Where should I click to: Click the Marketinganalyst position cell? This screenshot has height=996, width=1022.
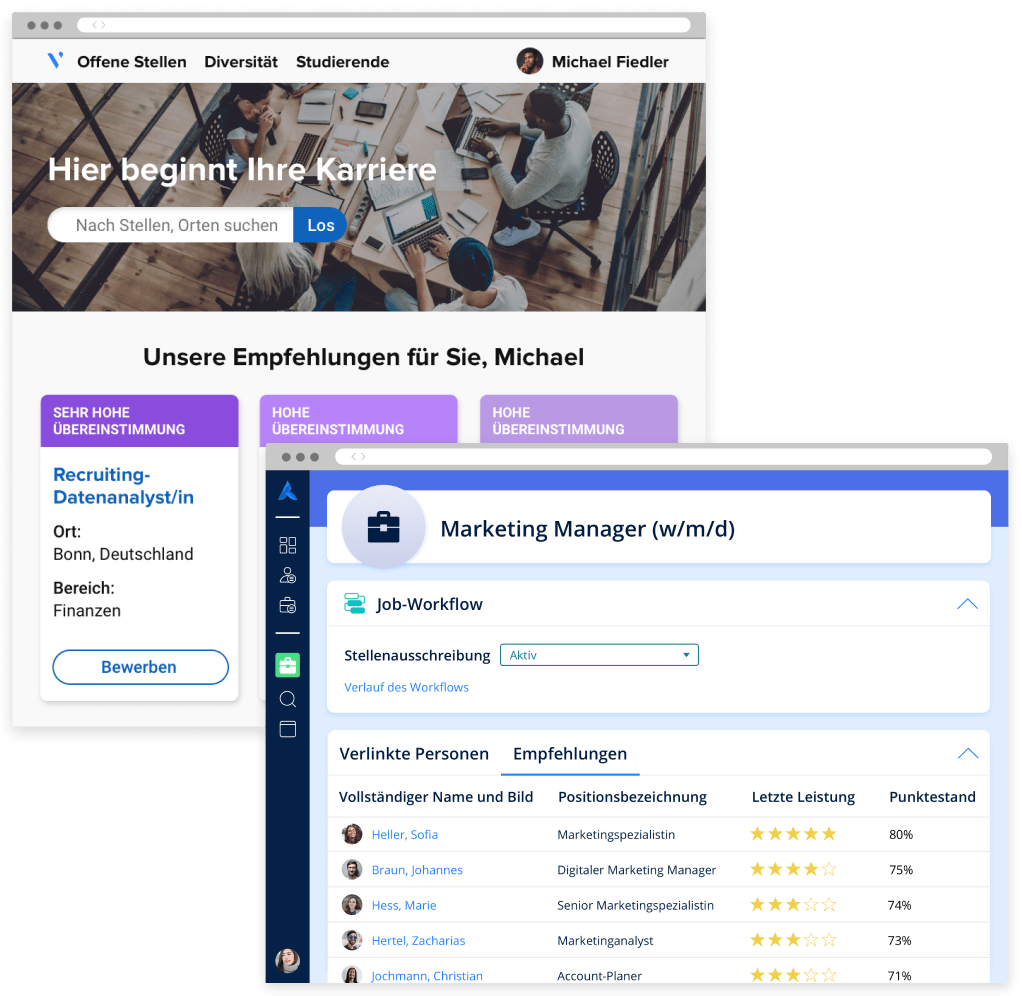[x=605, y=940]
